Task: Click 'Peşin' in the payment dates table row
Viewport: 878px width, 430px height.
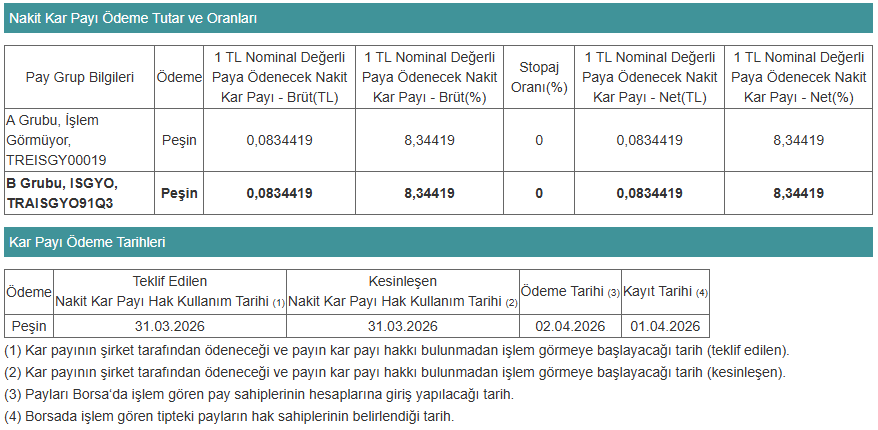Action: (29, 326)
